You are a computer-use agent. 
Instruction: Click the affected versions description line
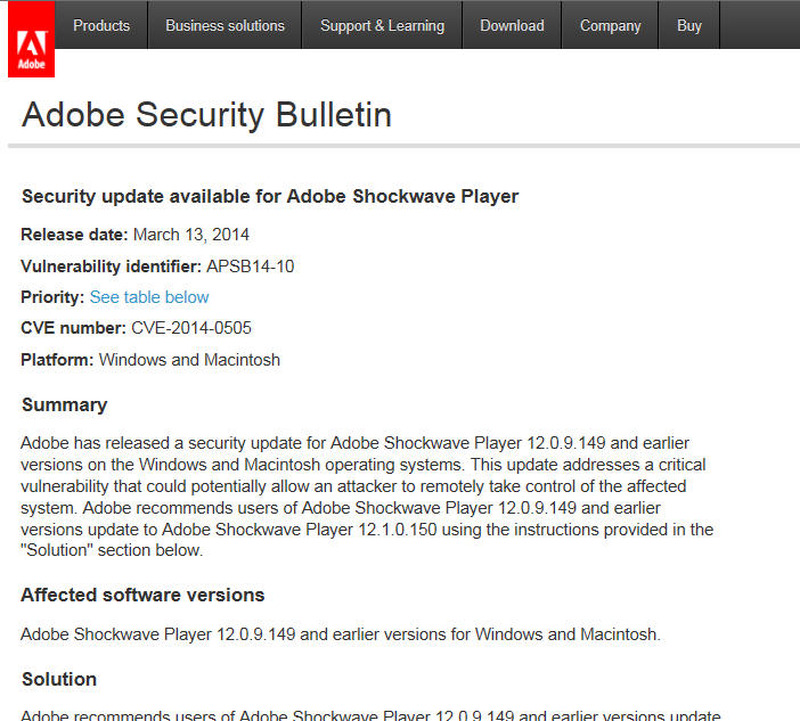pyautogui.click(x=340, y=634)
